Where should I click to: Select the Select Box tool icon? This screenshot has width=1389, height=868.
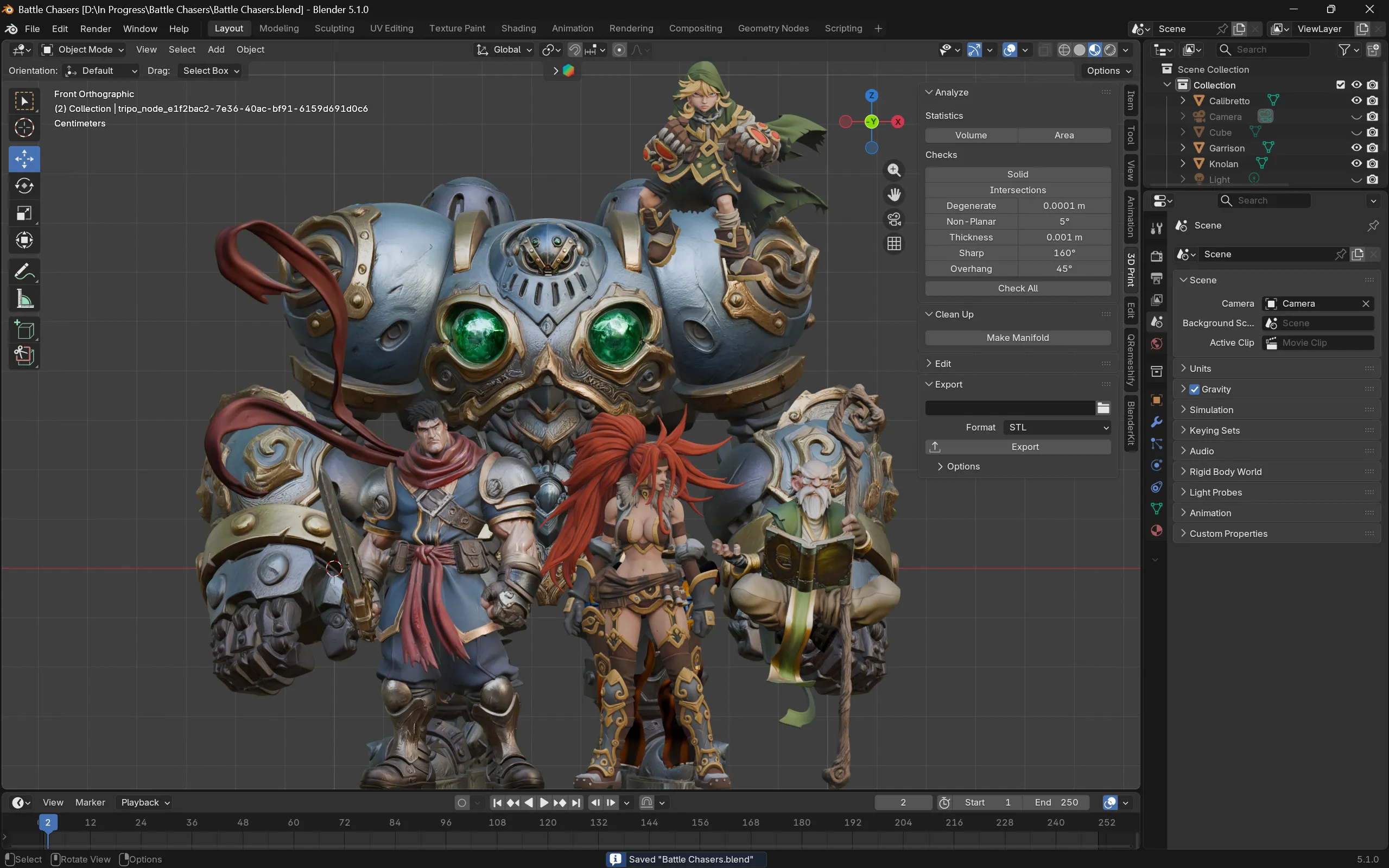click(24, 101)
